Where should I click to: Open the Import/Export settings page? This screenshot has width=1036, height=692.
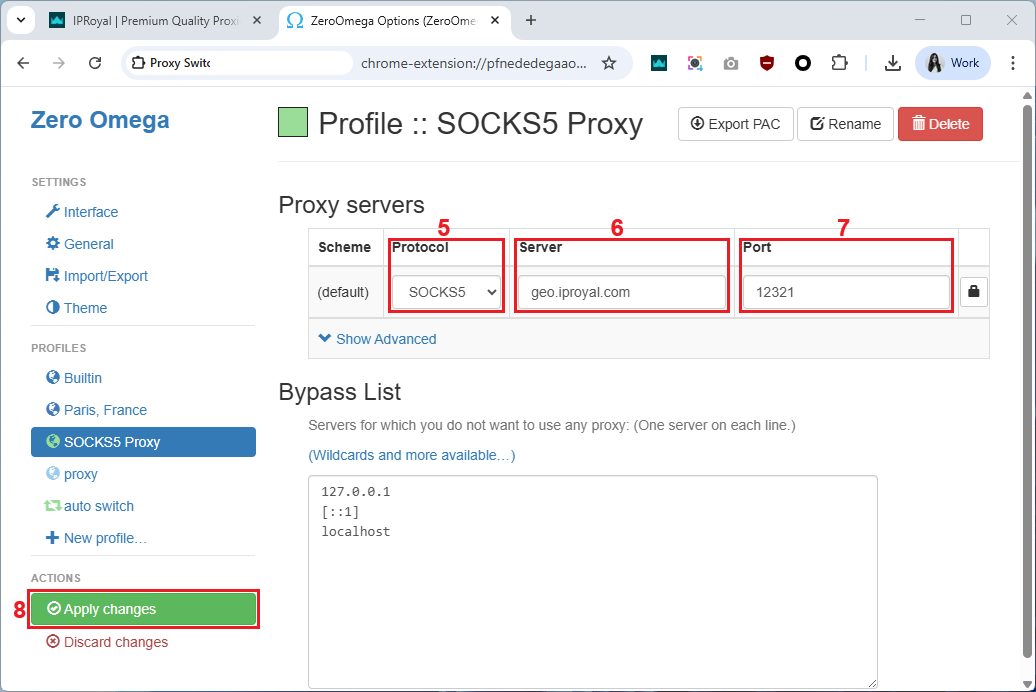[105, 276]
